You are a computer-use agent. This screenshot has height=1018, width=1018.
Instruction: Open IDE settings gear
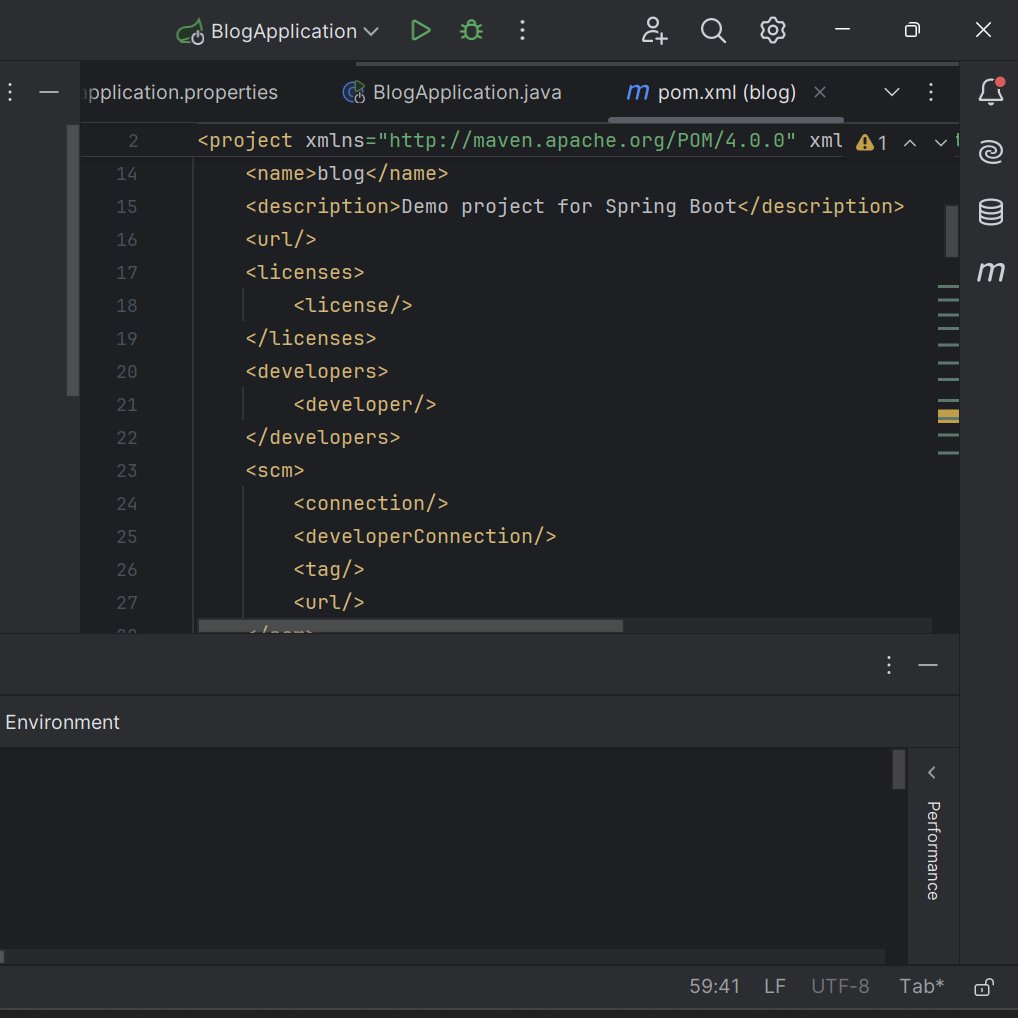[x=773, y=31]
